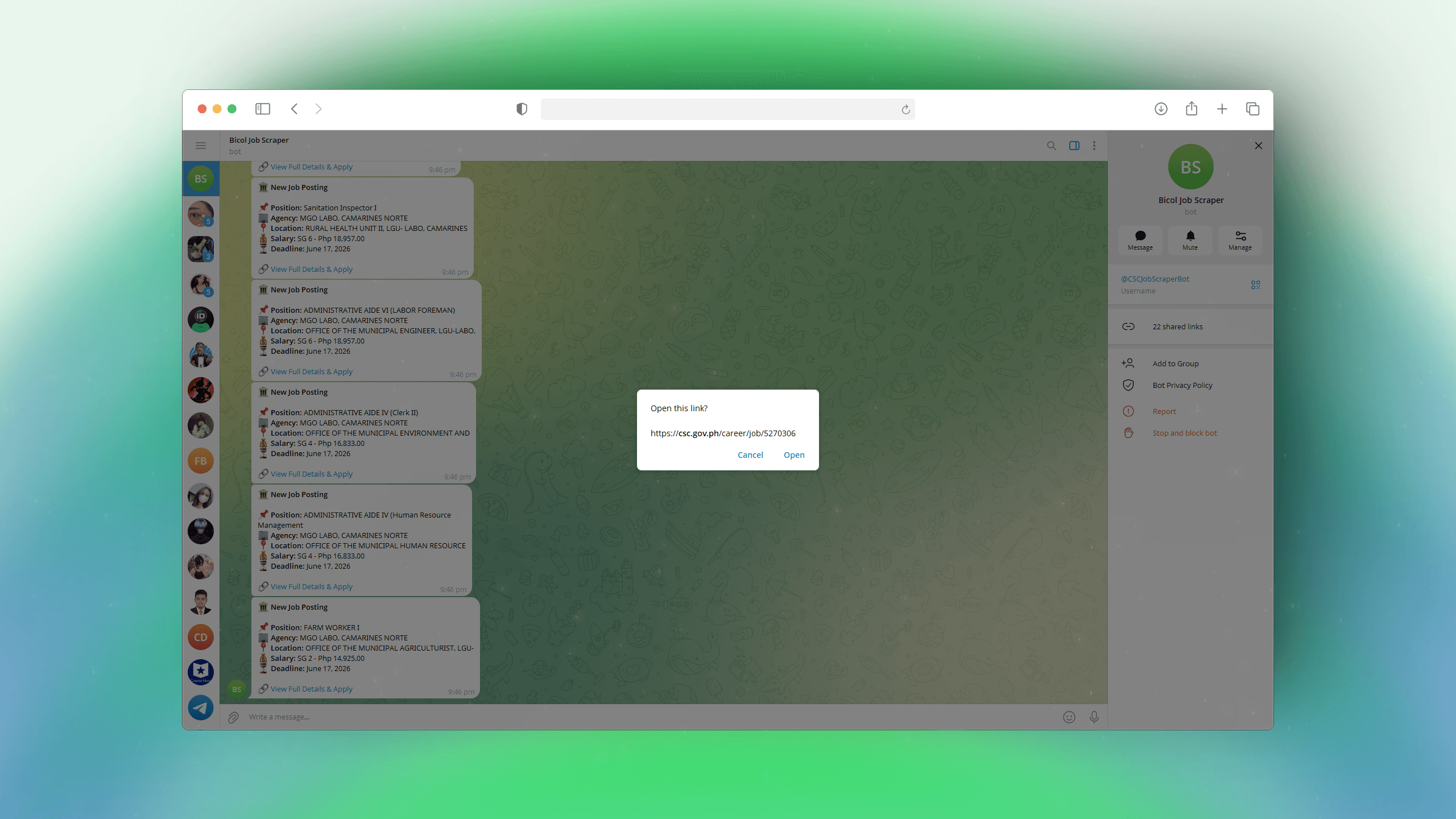
Task: Click the BS profile avatar in info panel
Action: 1190,167
